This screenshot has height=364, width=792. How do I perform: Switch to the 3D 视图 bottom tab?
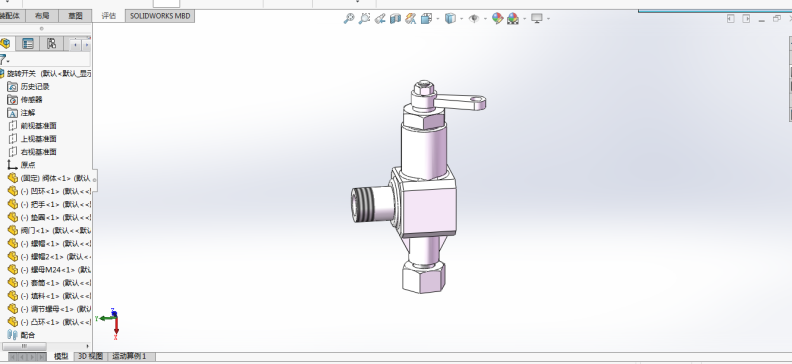point(91,356)
